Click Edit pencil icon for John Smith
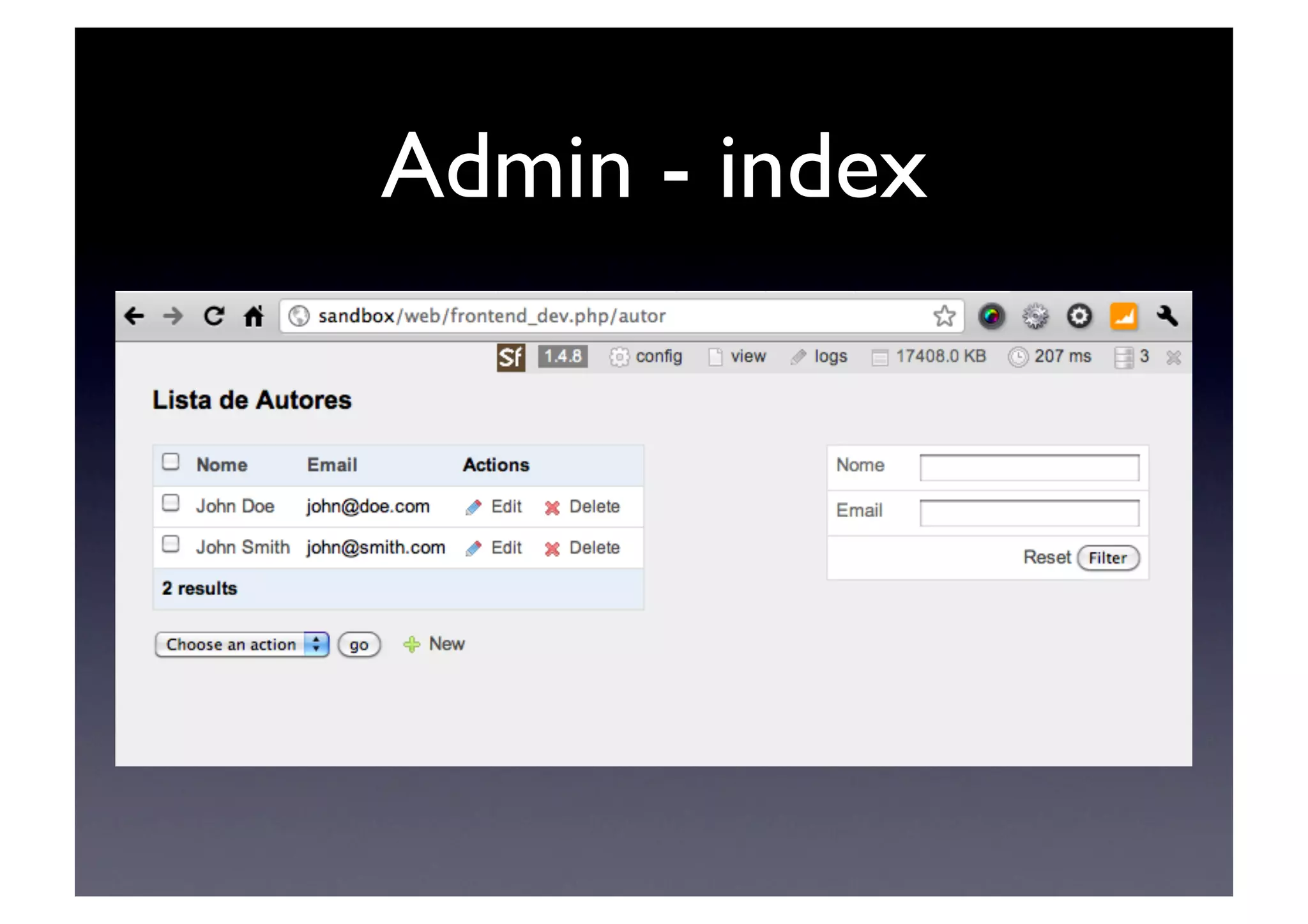The height and width of the screenshot is (924, 1308). (x=473, y=548)
